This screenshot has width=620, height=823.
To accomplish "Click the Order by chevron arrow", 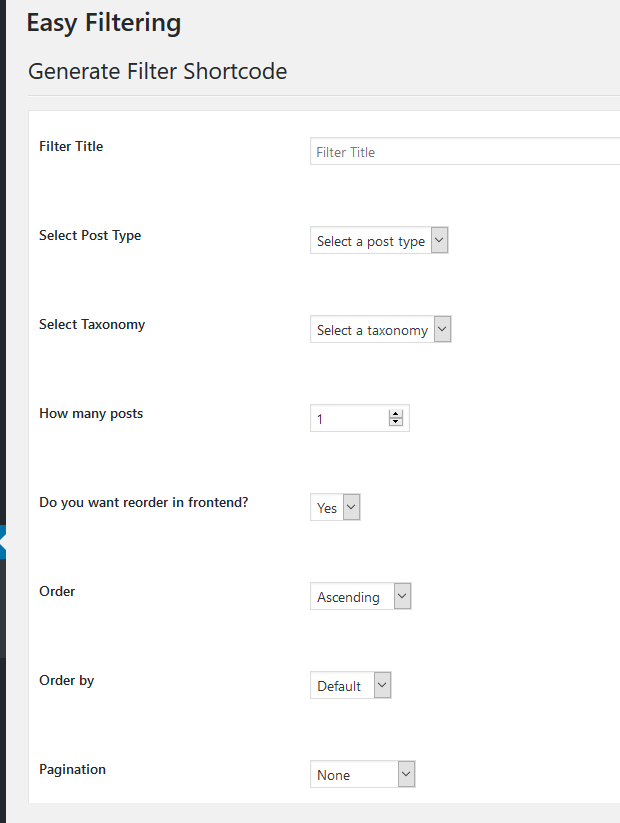I will pyautogui.click(x=382, y=685).
